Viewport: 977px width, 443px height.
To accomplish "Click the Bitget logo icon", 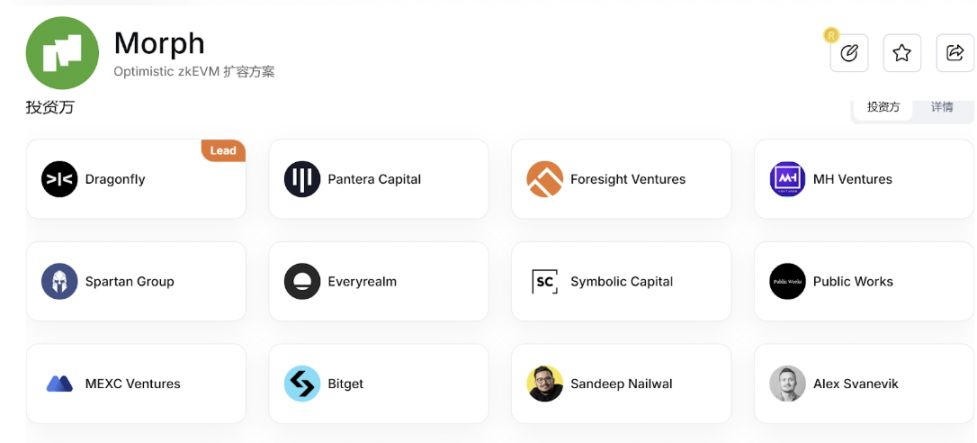I will (x=302, y=384).
